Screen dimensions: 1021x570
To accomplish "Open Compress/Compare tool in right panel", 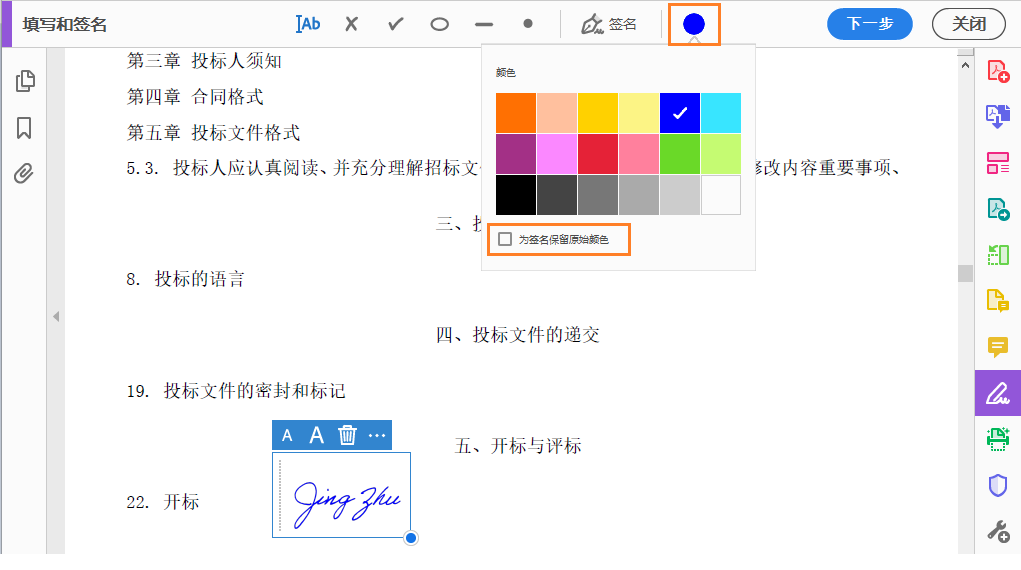I will click(998, 255).
